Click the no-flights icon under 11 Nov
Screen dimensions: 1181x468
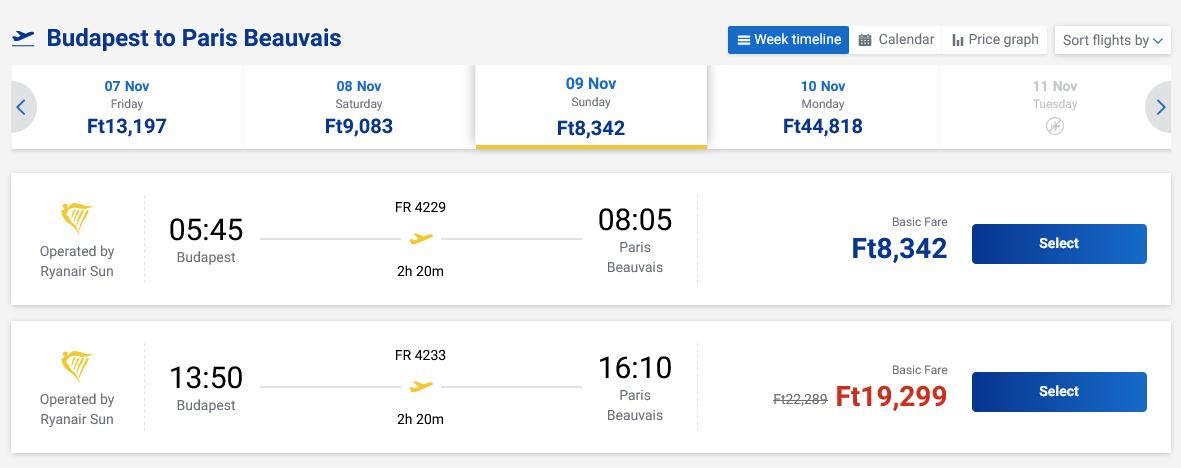tap(1054, 126)
